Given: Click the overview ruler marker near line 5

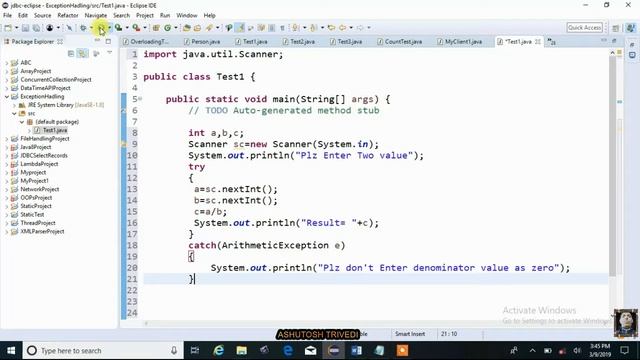Looking at the screenshot, I should [620, 101].
